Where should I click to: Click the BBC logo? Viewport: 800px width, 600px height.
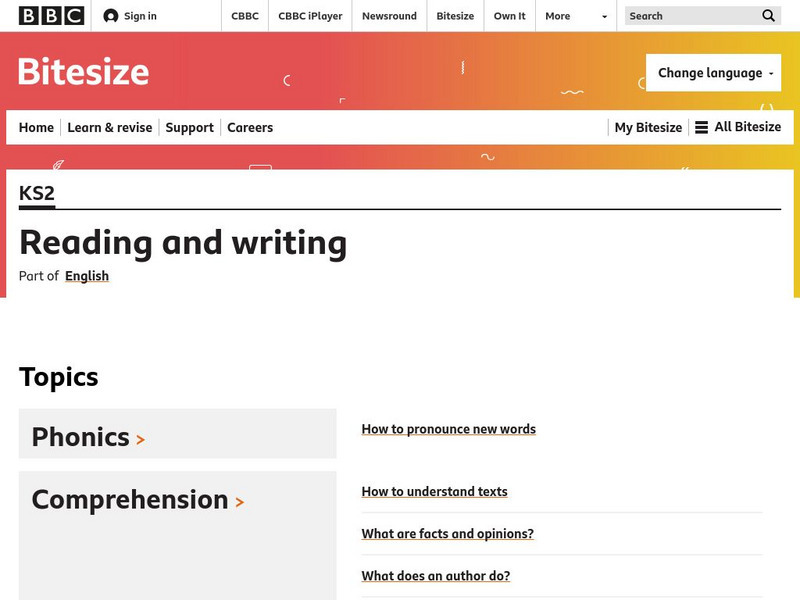pos(51,16)
